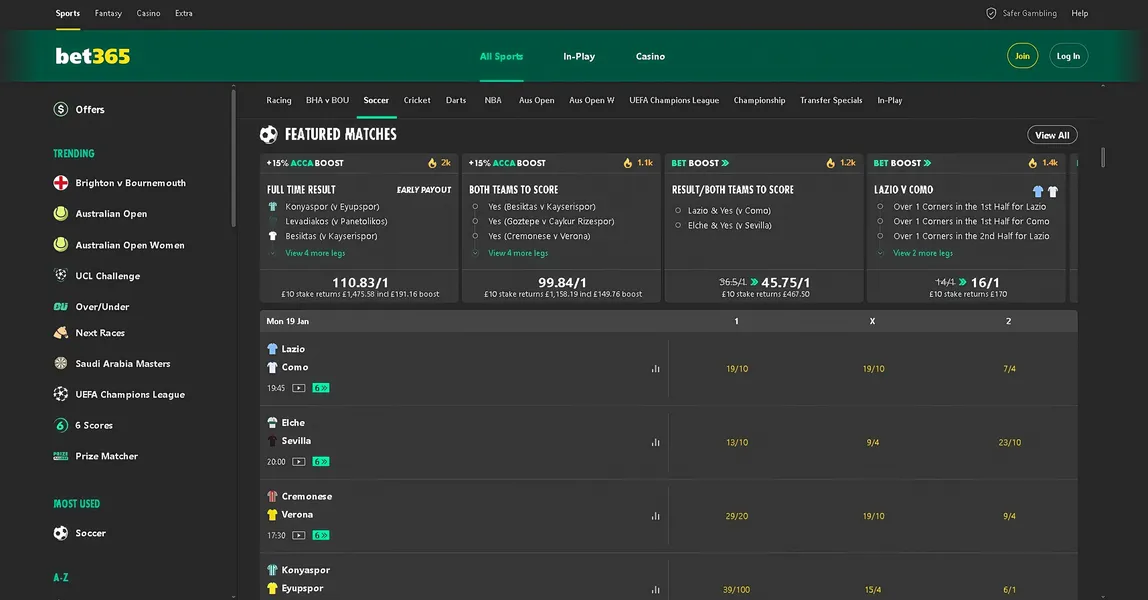Select the Prize Matcher icon
1148x600 pixels.
pos(61,456)
